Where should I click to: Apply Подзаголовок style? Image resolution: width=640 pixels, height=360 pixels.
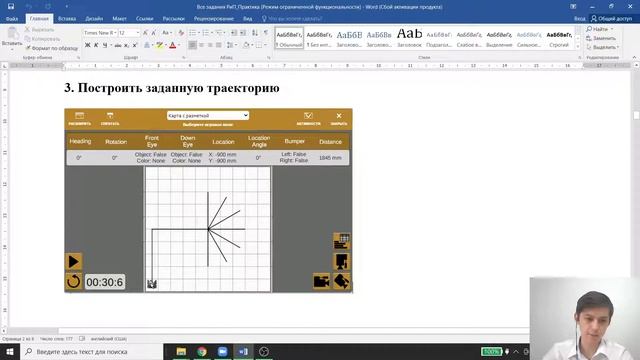[439, 38]
